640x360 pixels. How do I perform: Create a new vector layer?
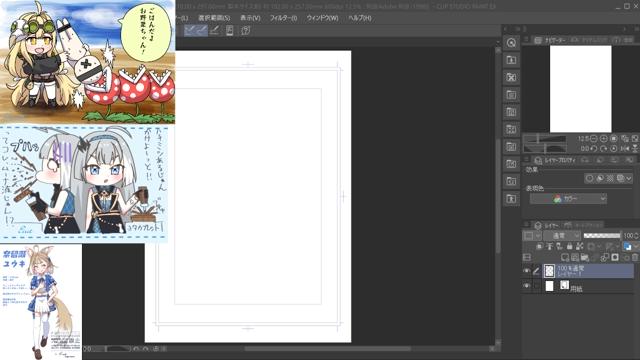[x=575, y=257]
